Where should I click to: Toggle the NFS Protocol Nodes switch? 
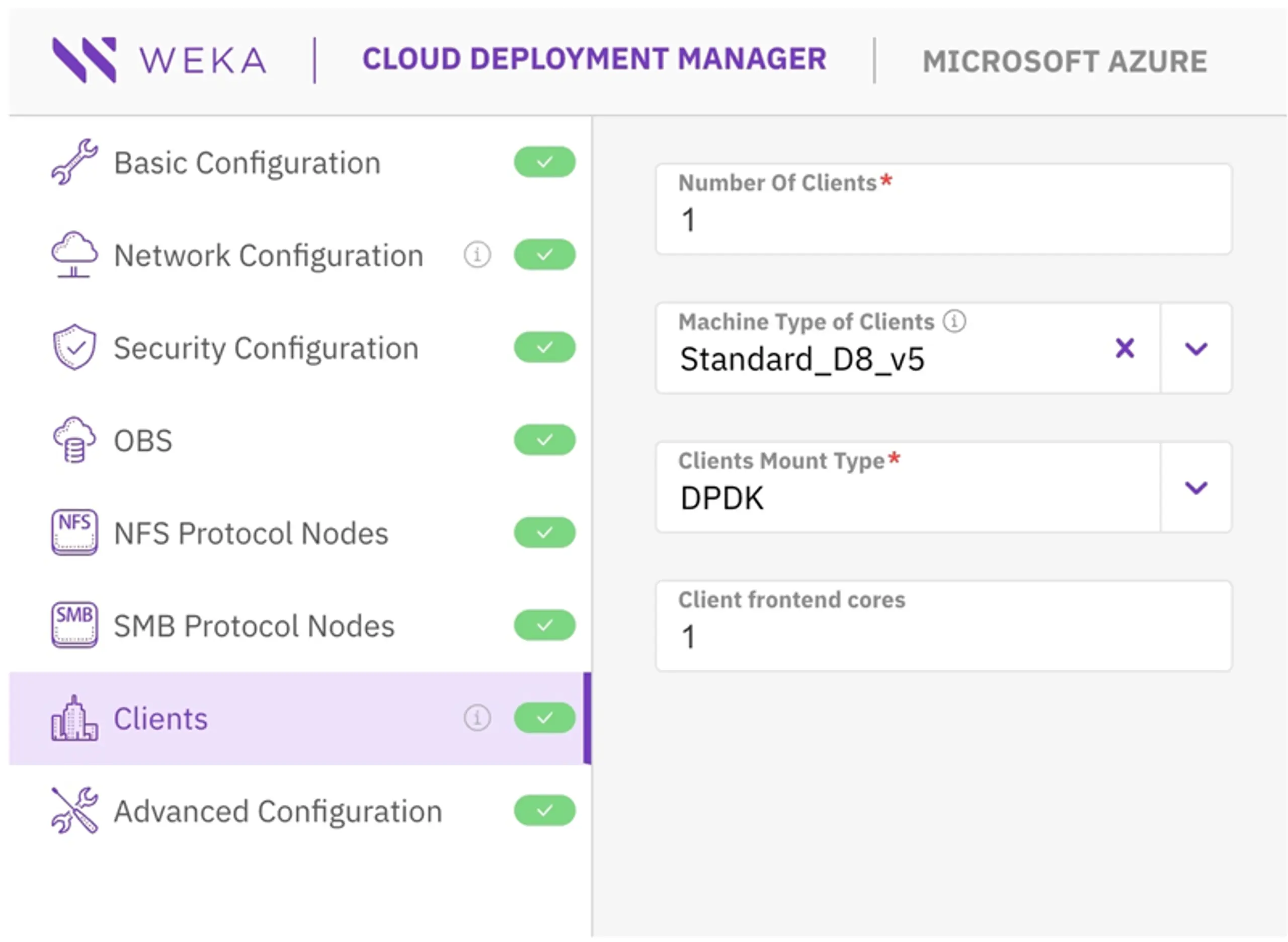click(x=544, y=532)
